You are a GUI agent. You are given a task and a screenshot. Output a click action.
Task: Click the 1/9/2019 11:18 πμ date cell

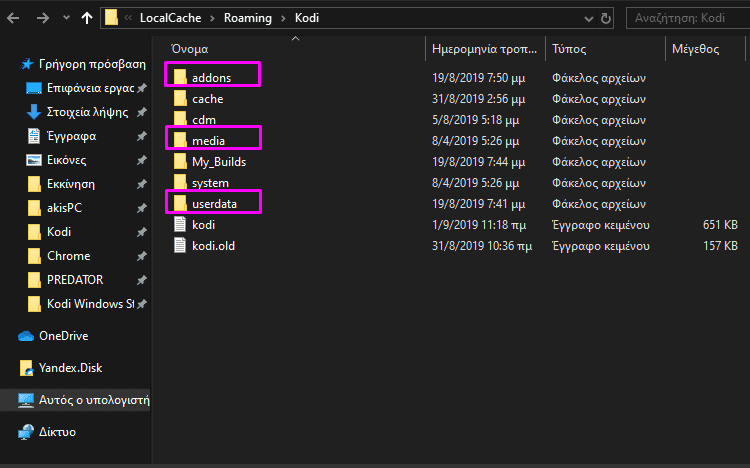click(479, 225)
